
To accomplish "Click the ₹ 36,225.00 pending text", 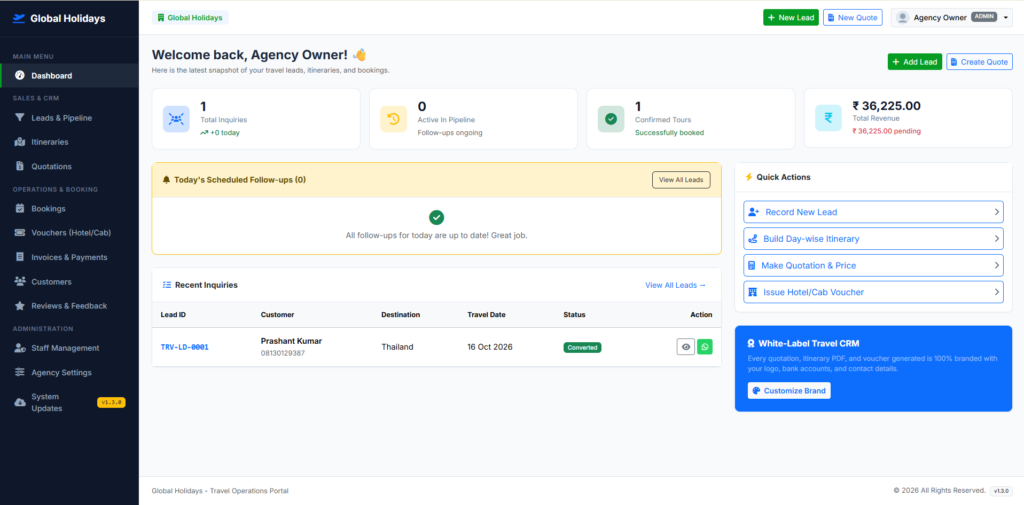I will [x=886, y=131].
